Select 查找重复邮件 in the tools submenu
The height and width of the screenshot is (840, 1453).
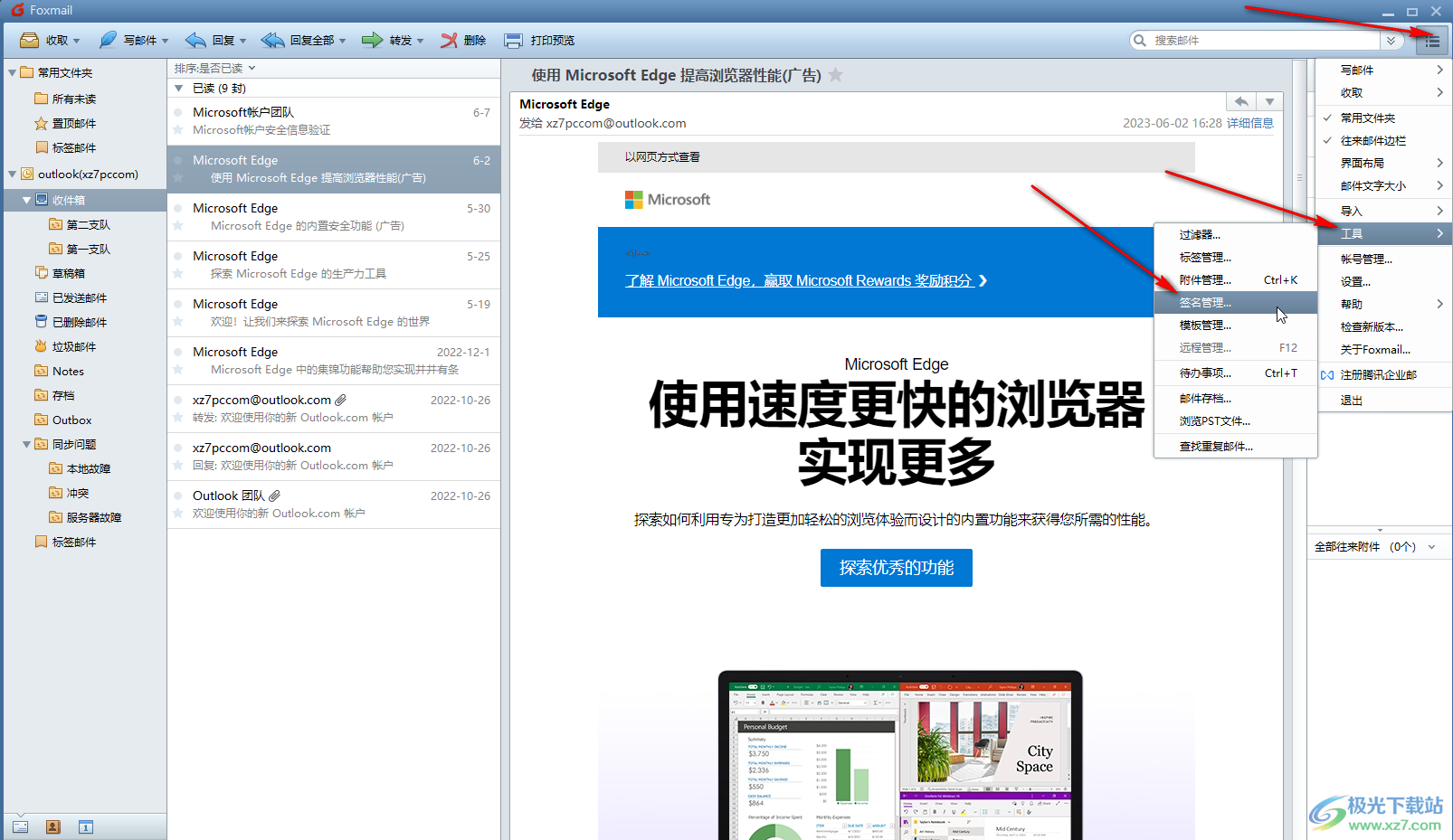click(1236, 446)
